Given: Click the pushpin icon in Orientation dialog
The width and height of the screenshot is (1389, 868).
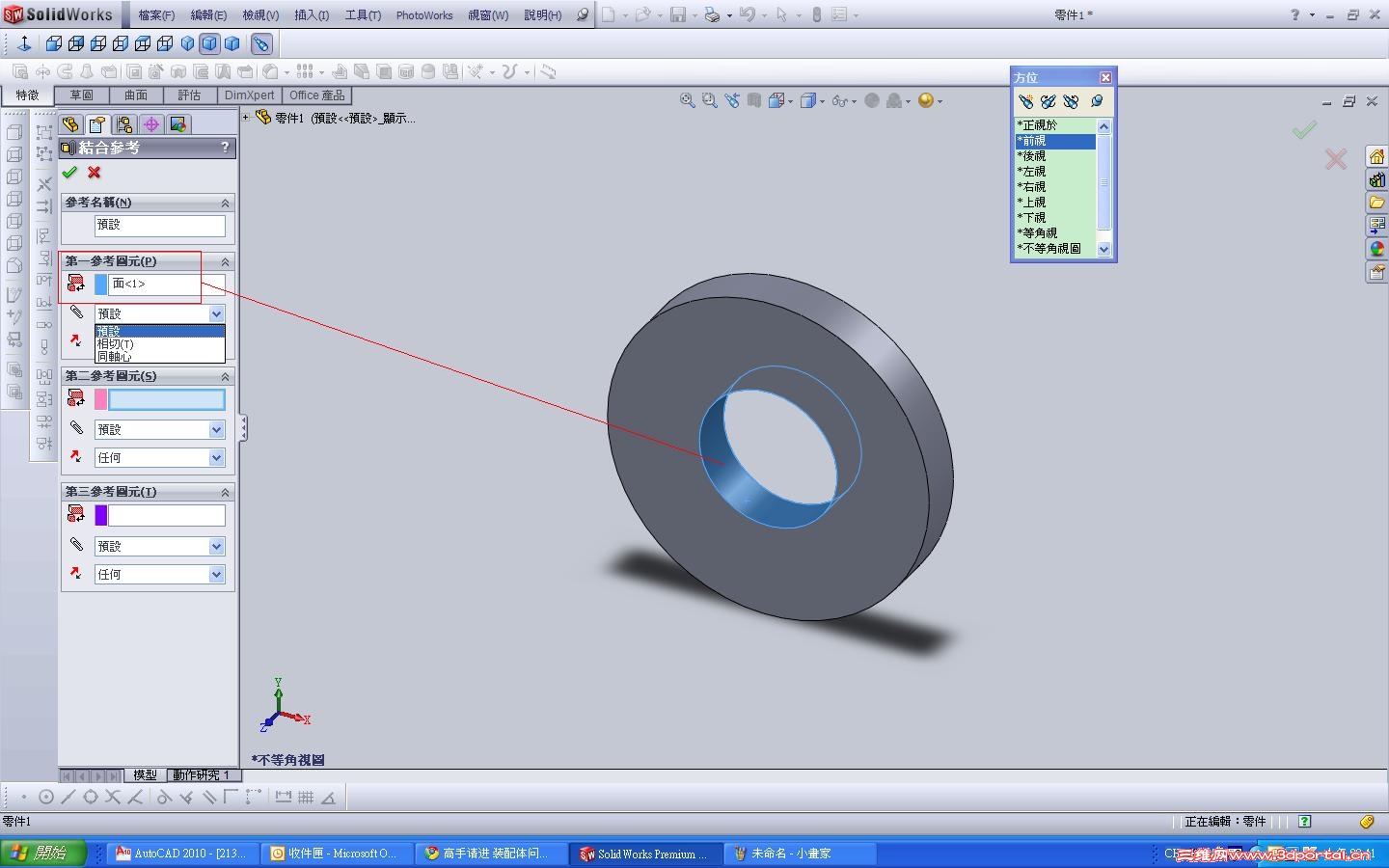Looking at the screenshot, I should pos(1097,101).
